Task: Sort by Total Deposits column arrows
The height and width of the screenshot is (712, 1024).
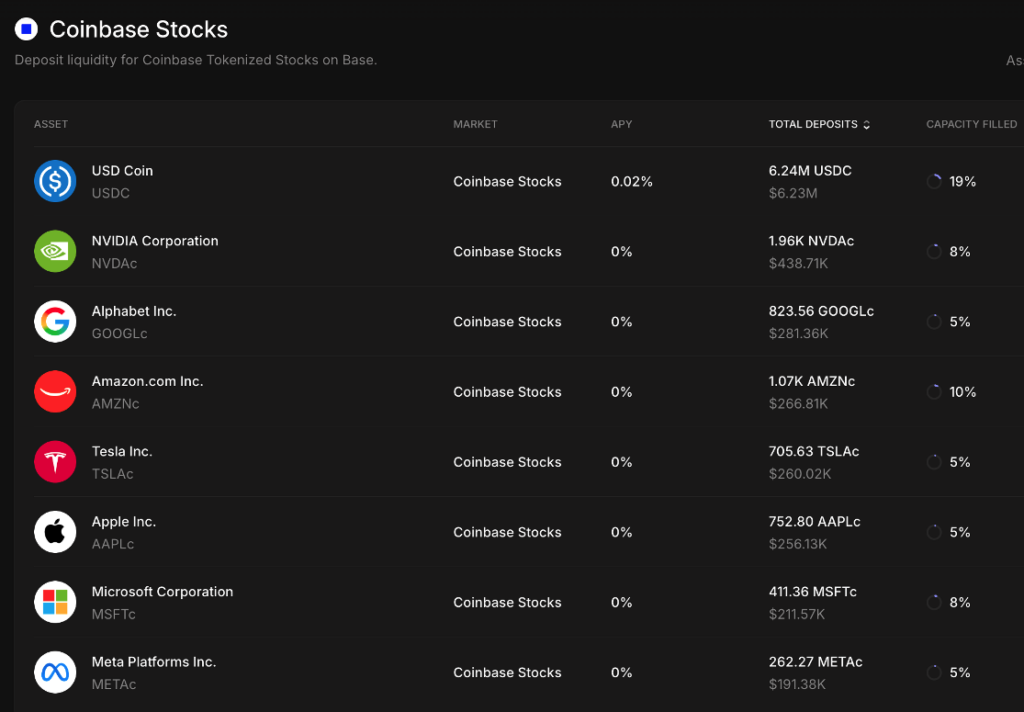Action: pyautogui.click(x=867, y=125)
